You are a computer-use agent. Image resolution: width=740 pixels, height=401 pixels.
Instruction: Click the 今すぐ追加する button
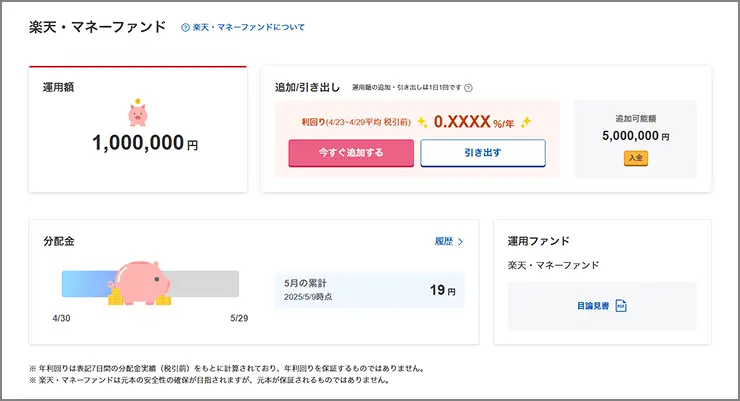click(x=351, y=153)
